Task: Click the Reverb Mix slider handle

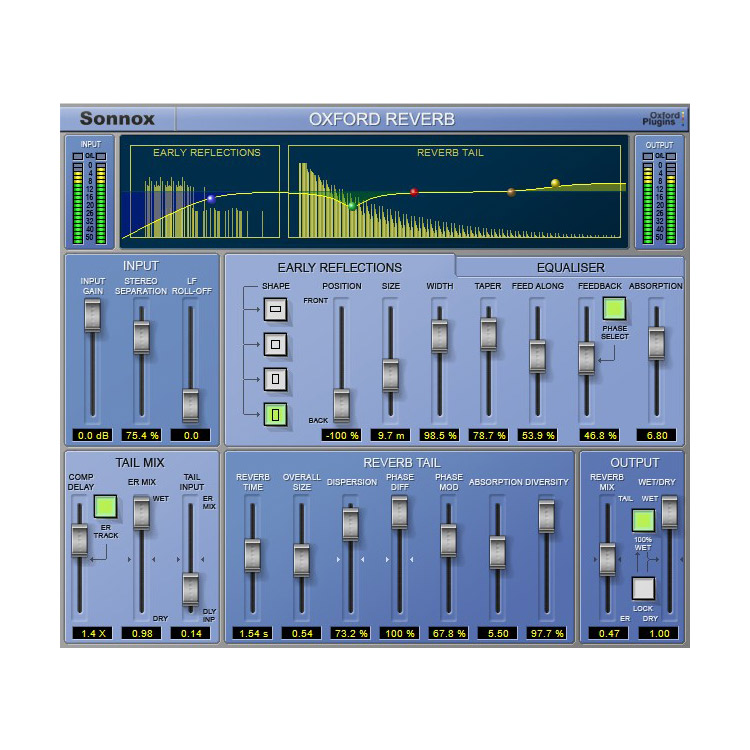Action: pyautogui.click(x=607, y=559)
